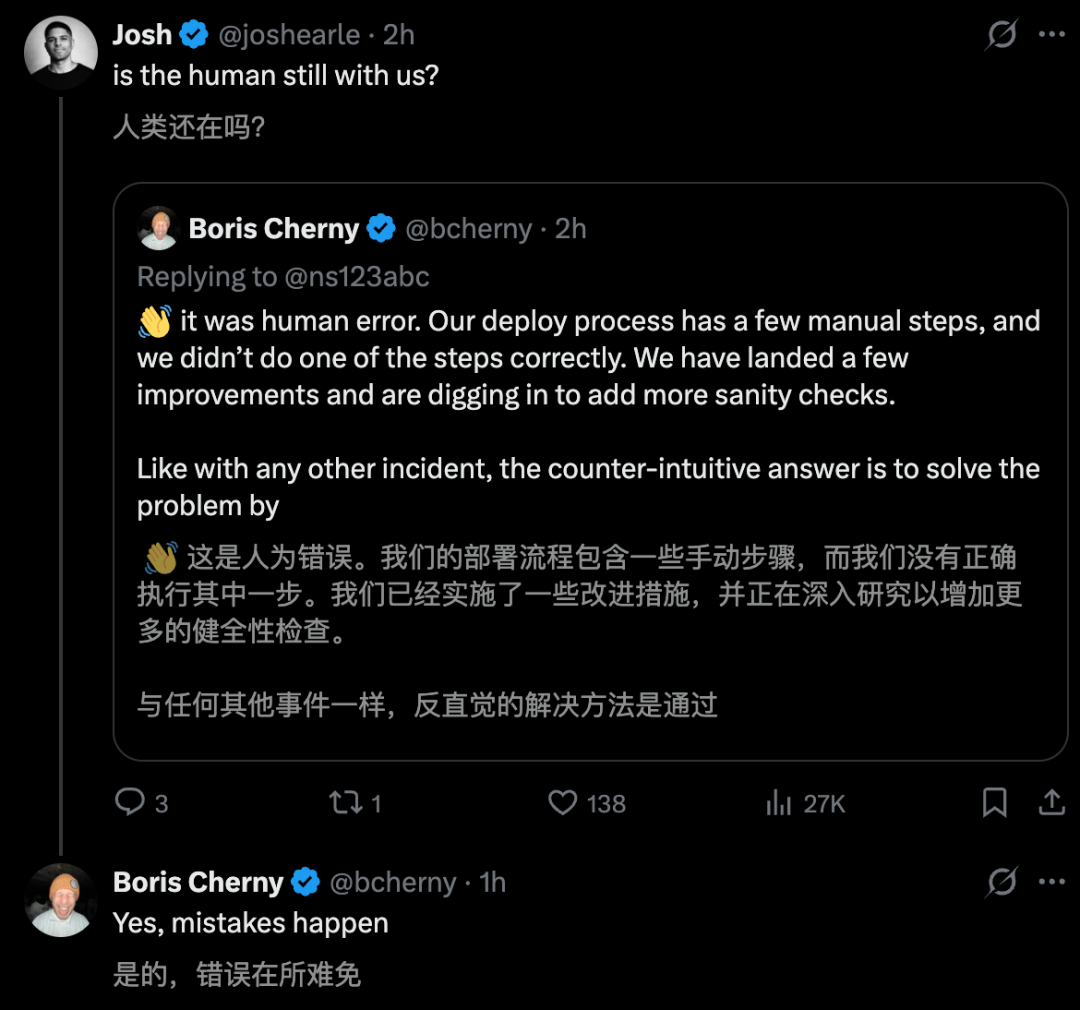Screen dimensions: 1080x1010
Task: Click Grok icon on Boris's reply
Action: coord(1002,882)
